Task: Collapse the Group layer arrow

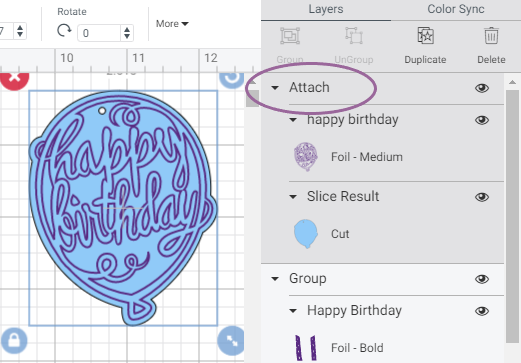Action: 275,279
